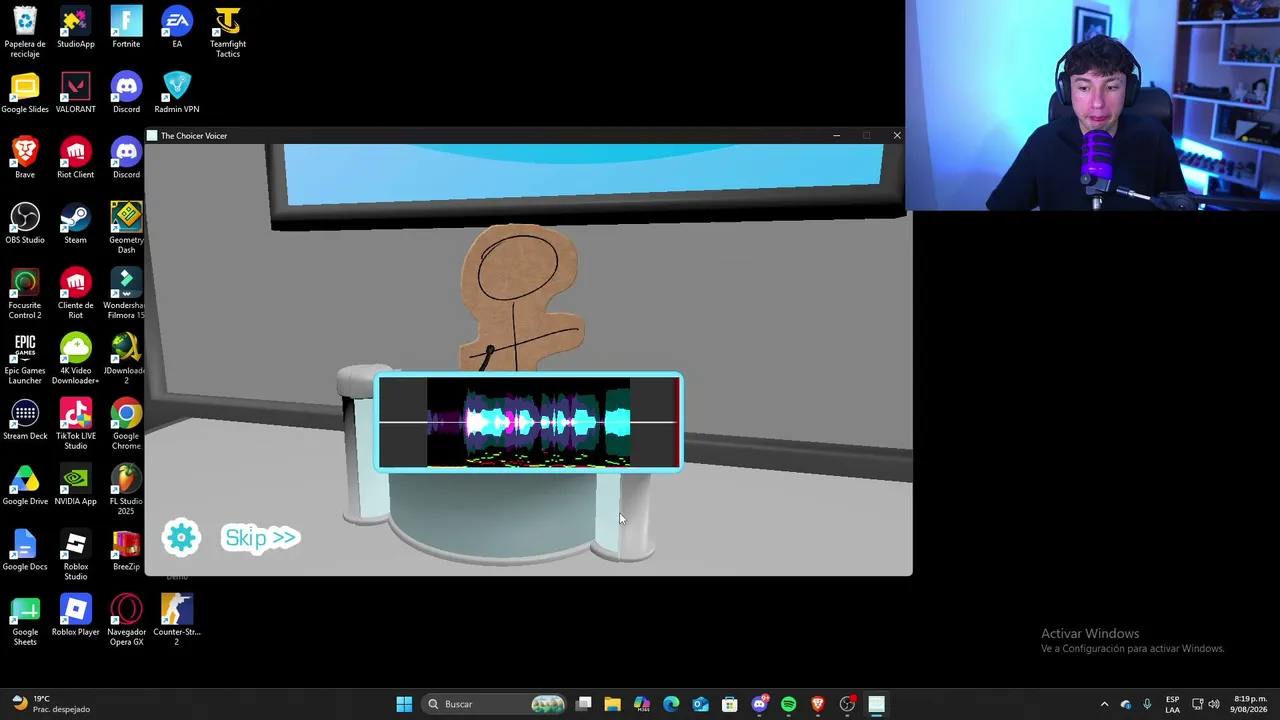Select the Epic Games Launcher icon
Screen dimensions: 1280x720
(x=25, y=359)
